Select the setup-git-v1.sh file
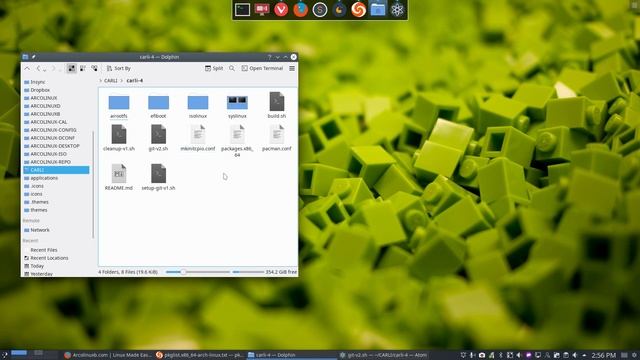Screen dimensions: 640x360 pos(158,177)
